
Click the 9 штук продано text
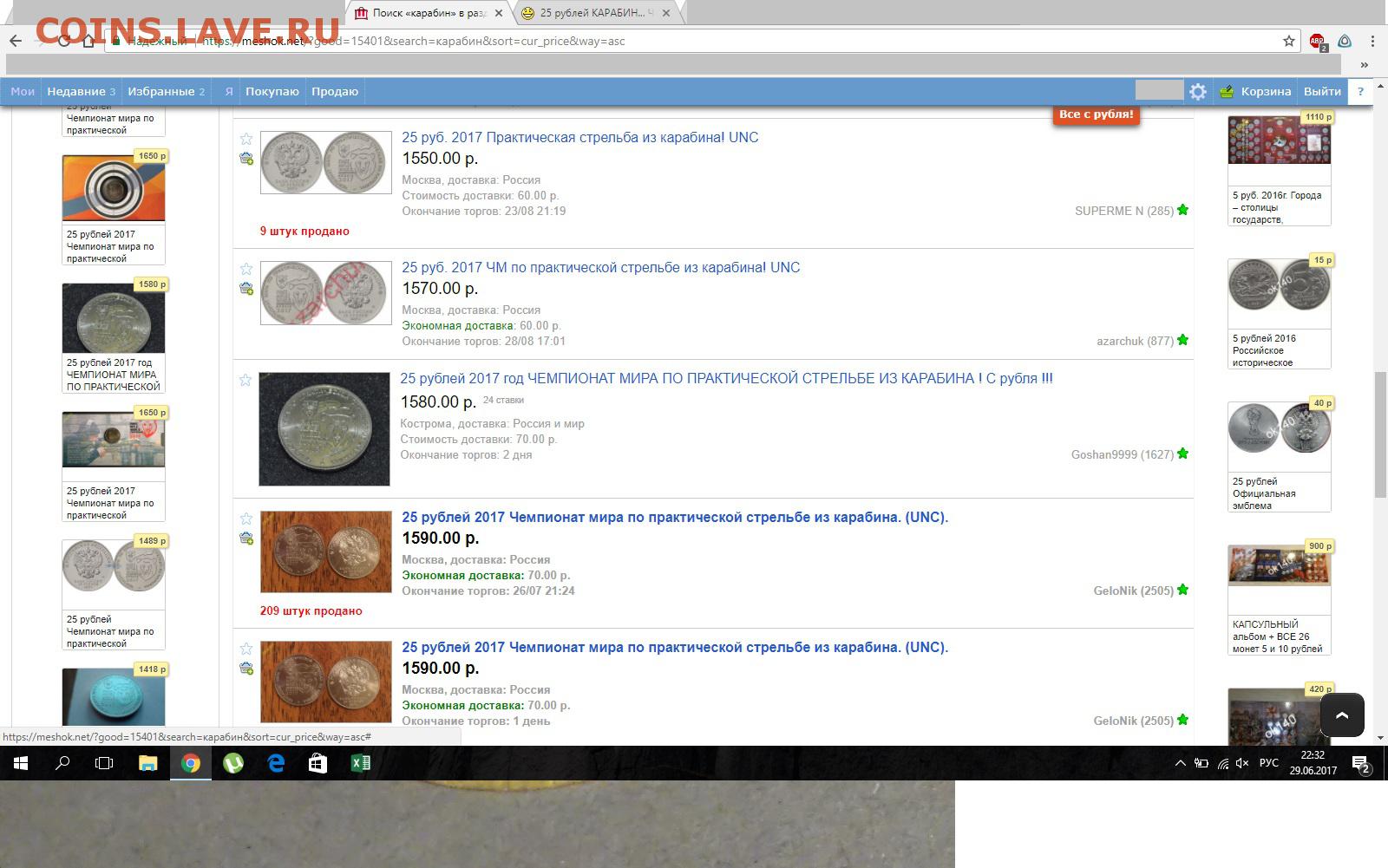tap(304, 231)
